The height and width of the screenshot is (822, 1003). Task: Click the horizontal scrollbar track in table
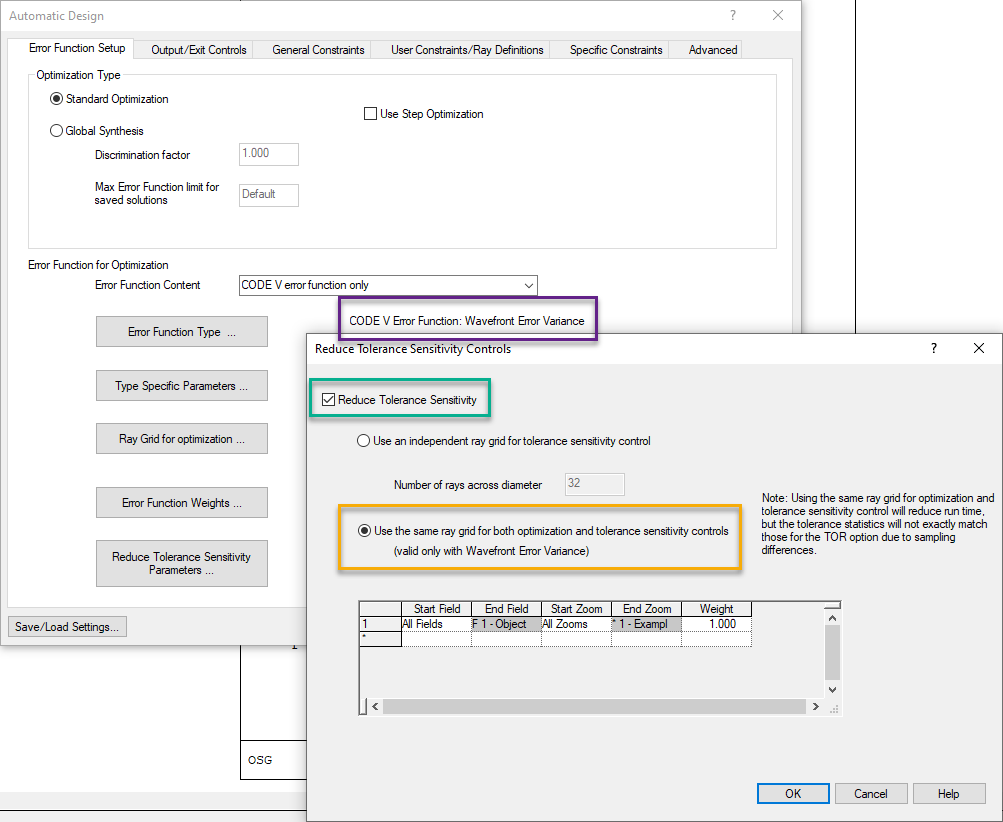pyautogui.click(x=595, y=706)
